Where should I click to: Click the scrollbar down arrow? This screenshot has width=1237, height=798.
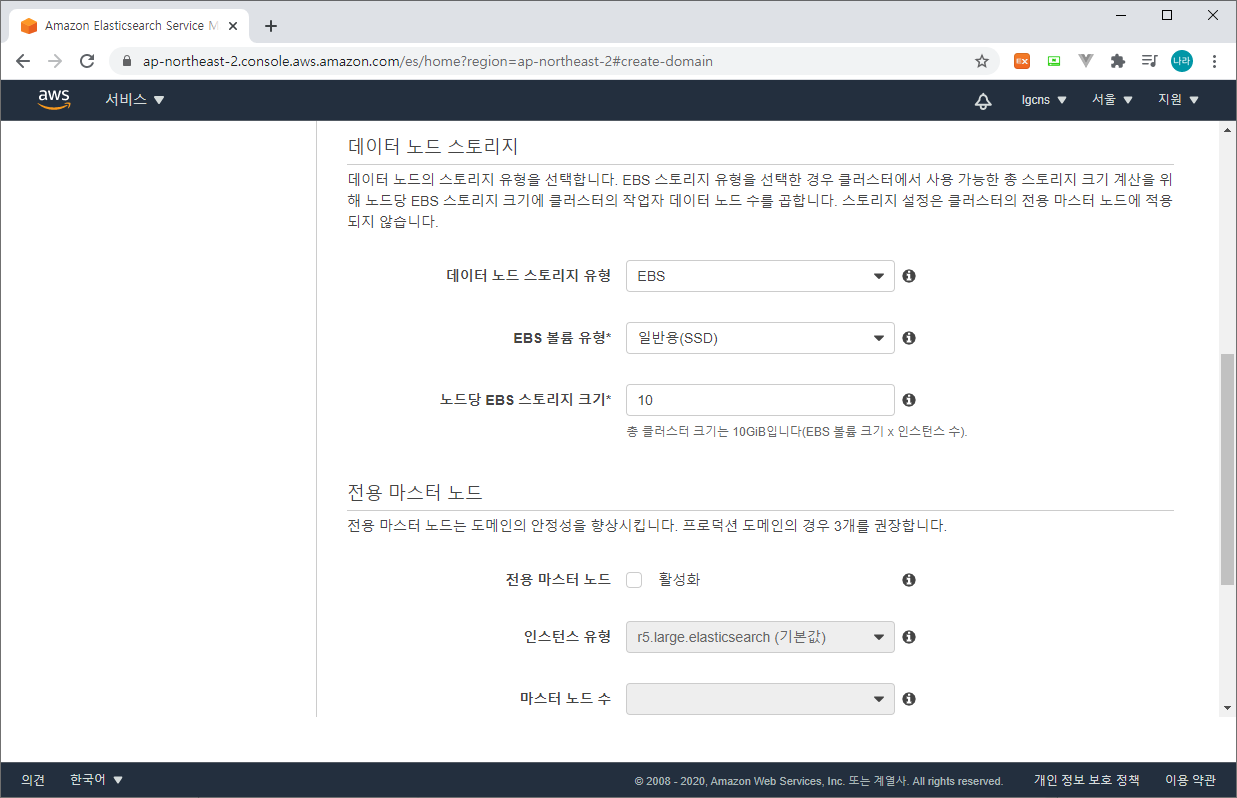tap(1228, 708)
